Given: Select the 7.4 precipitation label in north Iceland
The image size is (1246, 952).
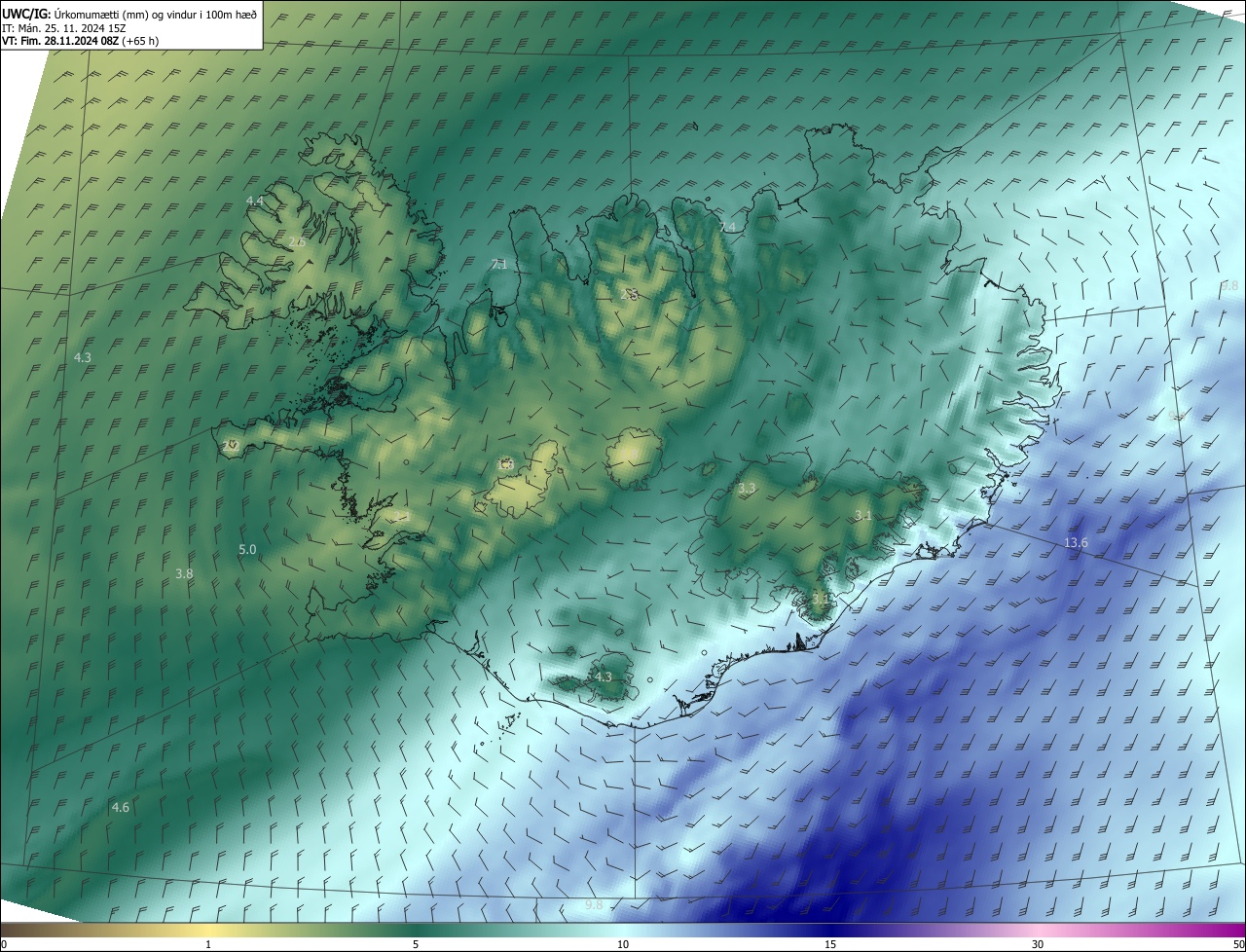Looking at the screenshot, I should [727, 227].
